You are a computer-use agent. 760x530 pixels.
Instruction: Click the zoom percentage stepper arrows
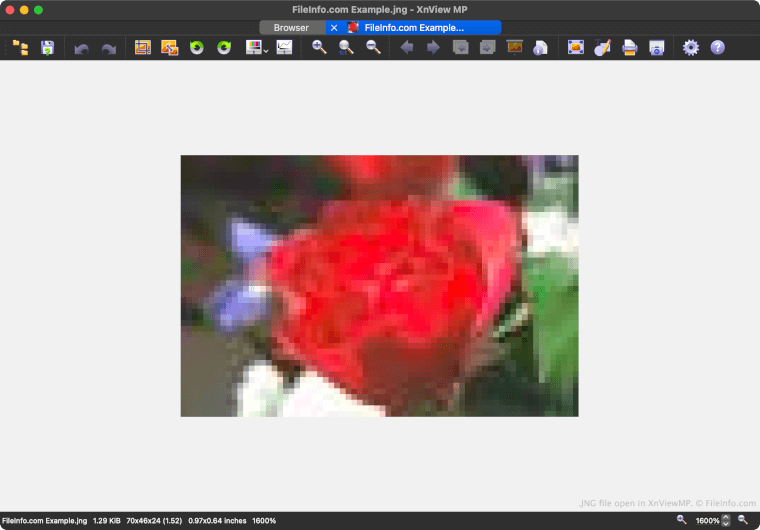tap(726, 521)
